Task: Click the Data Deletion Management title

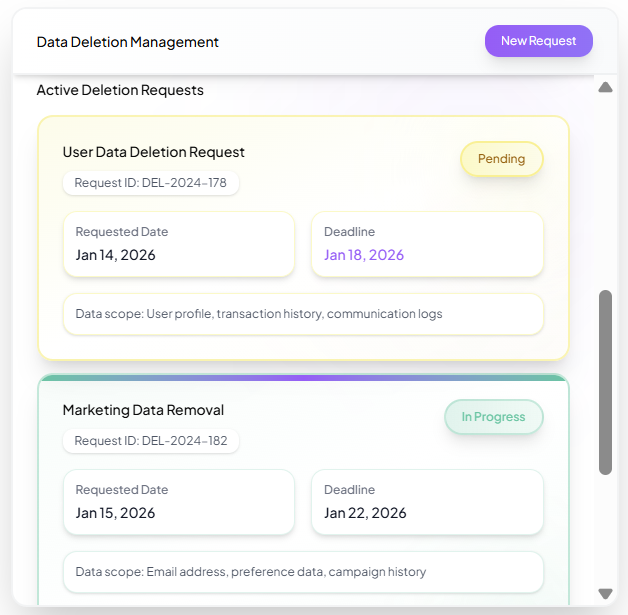Action: click(128, 42)
